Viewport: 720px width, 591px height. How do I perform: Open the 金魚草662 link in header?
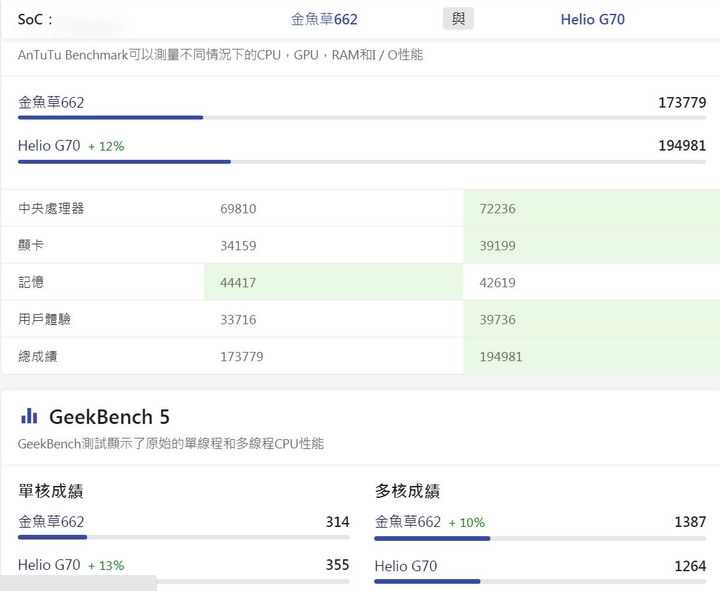324,19
